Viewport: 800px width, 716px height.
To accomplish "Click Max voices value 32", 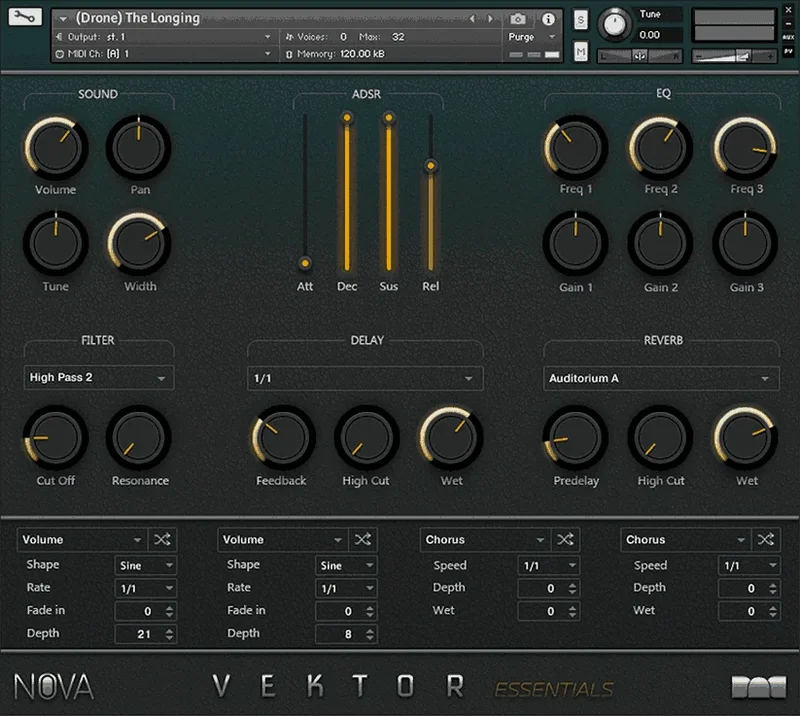I will coord(398,37).
